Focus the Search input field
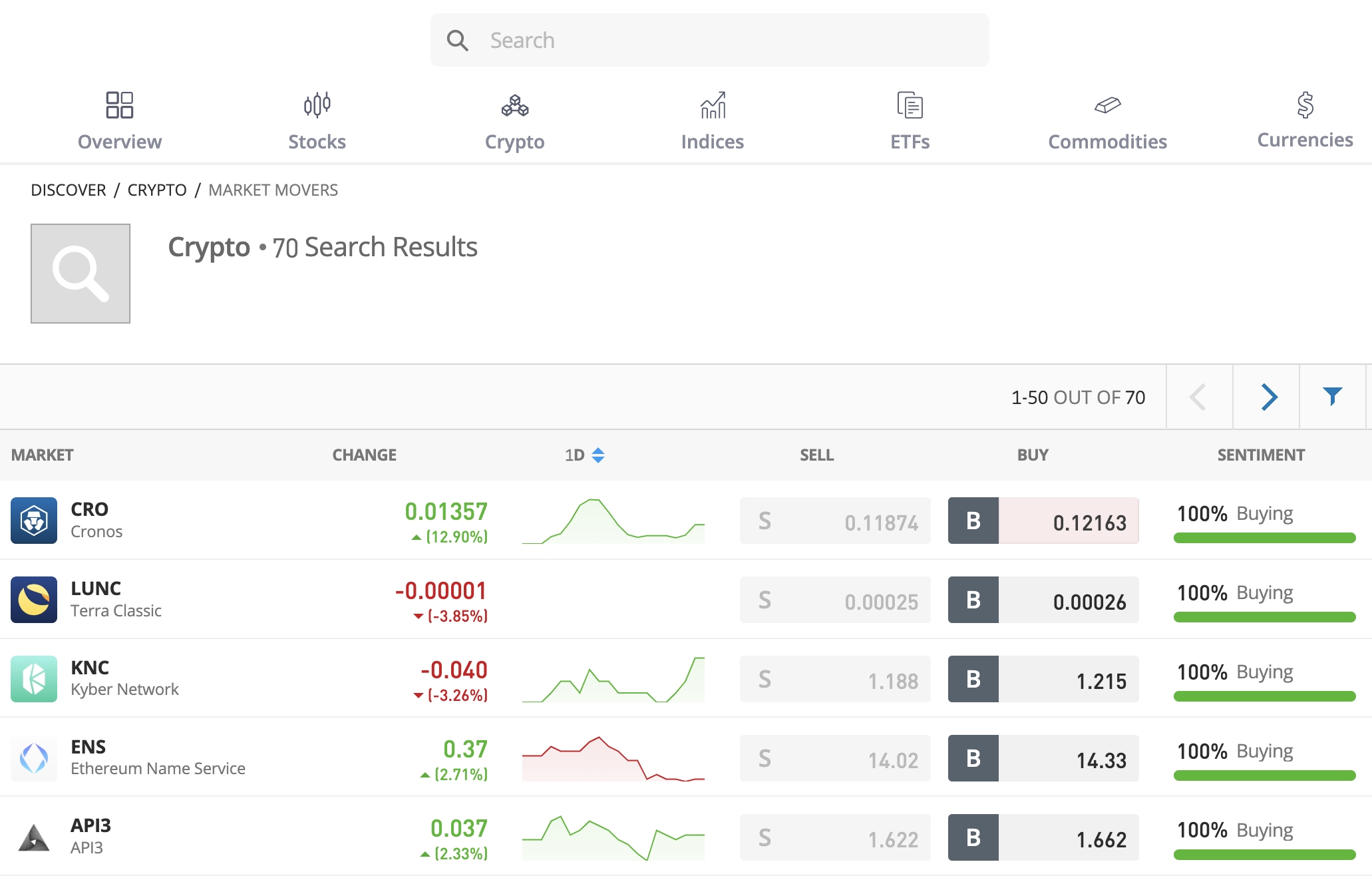This screenshot has width=1372, height=876. [709, 40]
